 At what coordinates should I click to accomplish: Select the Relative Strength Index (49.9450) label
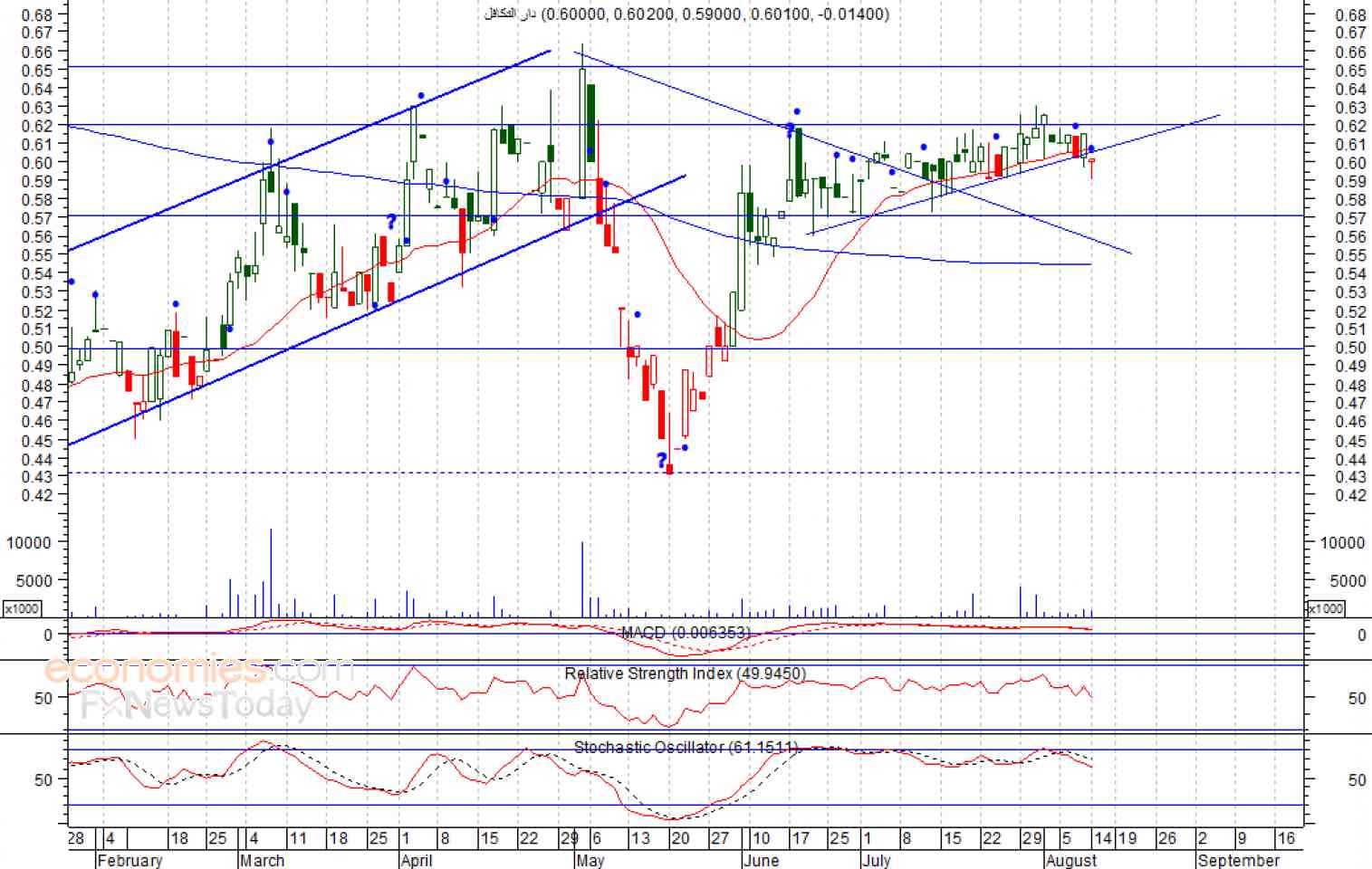pyautogui.click(x=685, y=673)
